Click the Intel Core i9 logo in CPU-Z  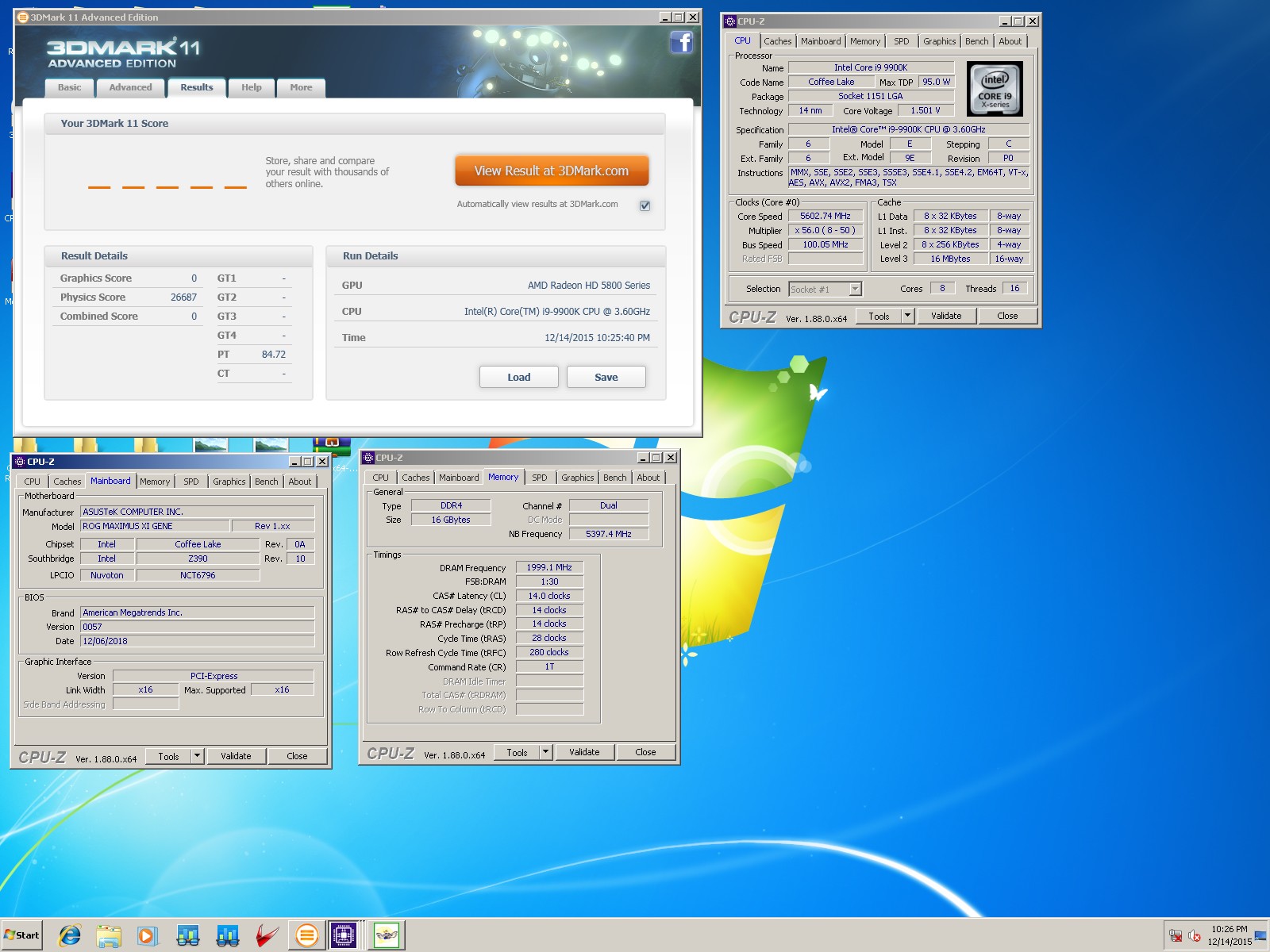(995, 89)
